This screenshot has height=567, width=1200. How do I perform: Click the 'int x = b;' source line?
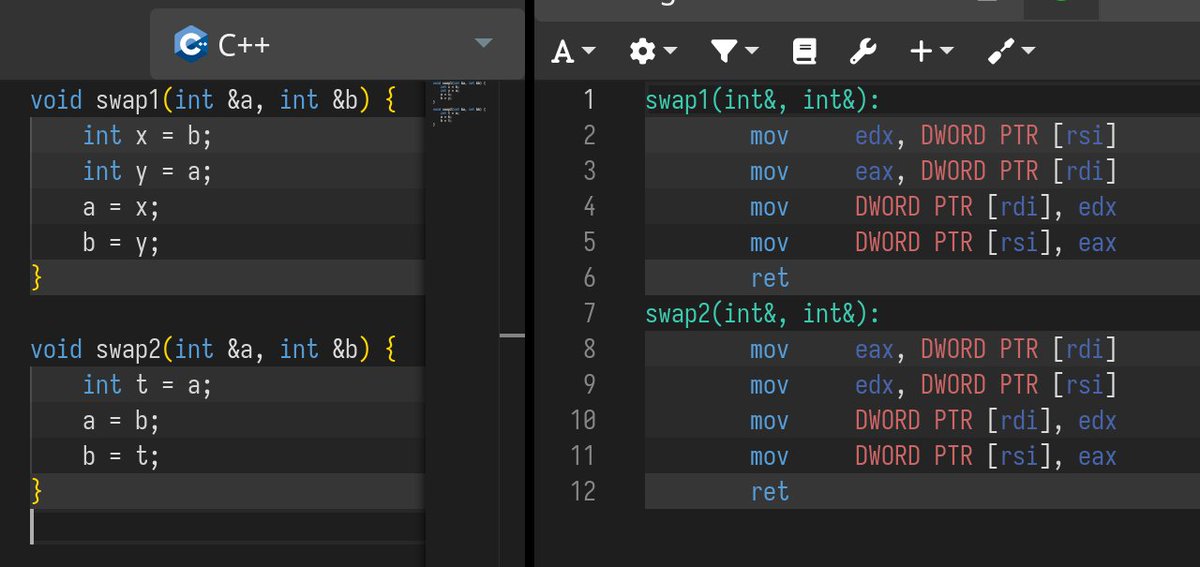tap(147, 136)
